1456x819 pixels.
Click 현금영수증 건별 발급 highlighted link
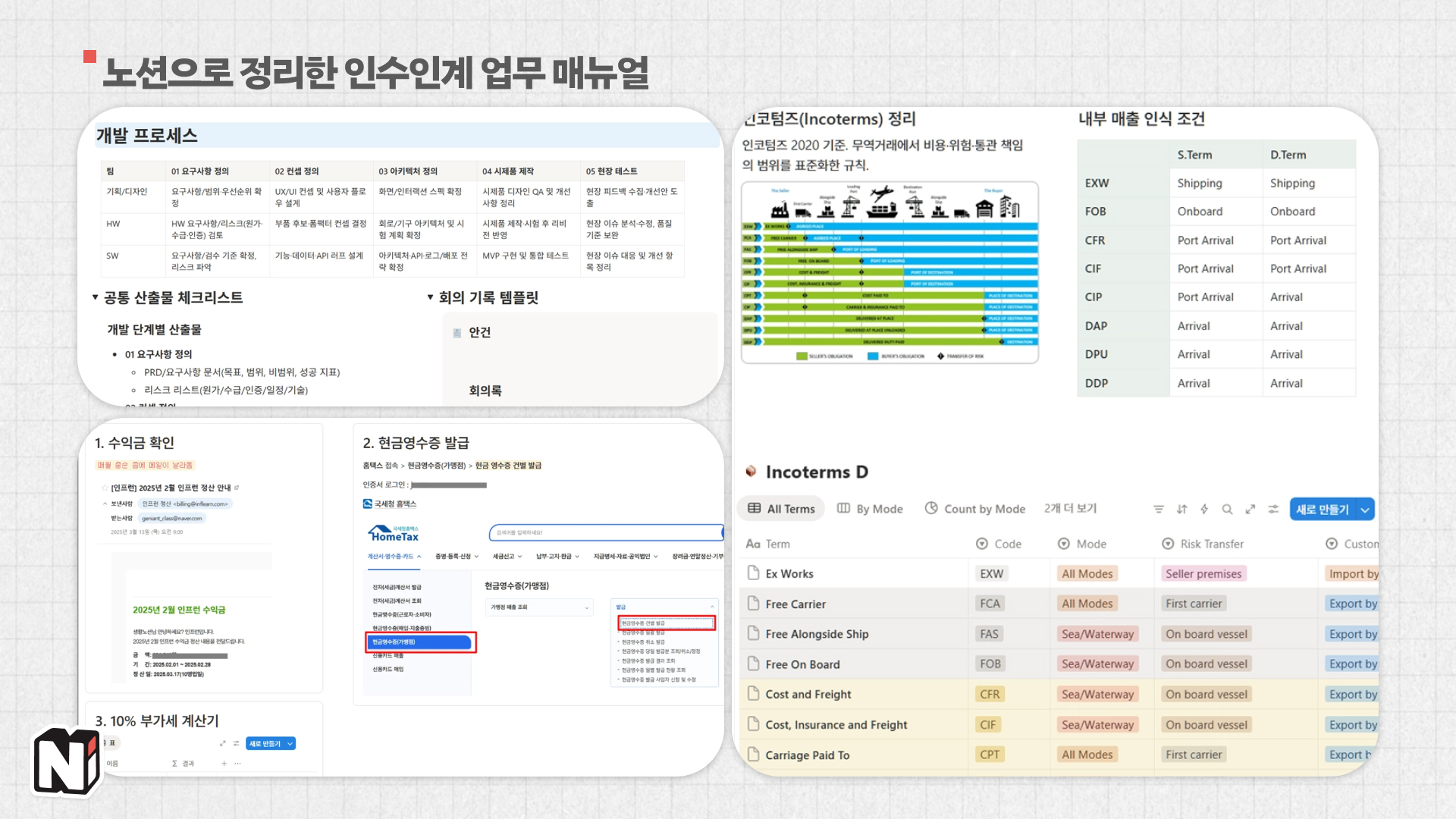click(x=667, y=623)
